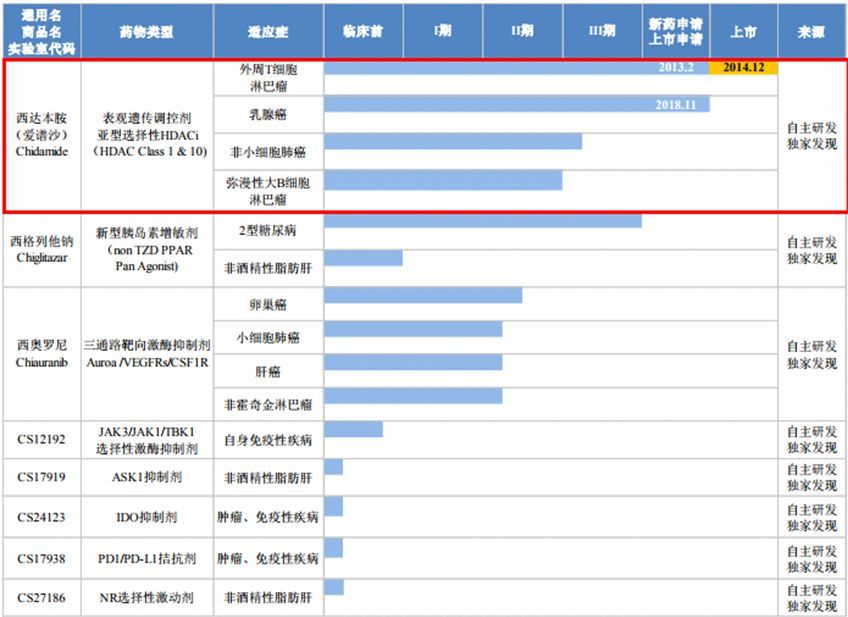Click the 卵巢癌 progress bar
The height and width of the screenshot is (617, 848).
(x=423, y=295)
